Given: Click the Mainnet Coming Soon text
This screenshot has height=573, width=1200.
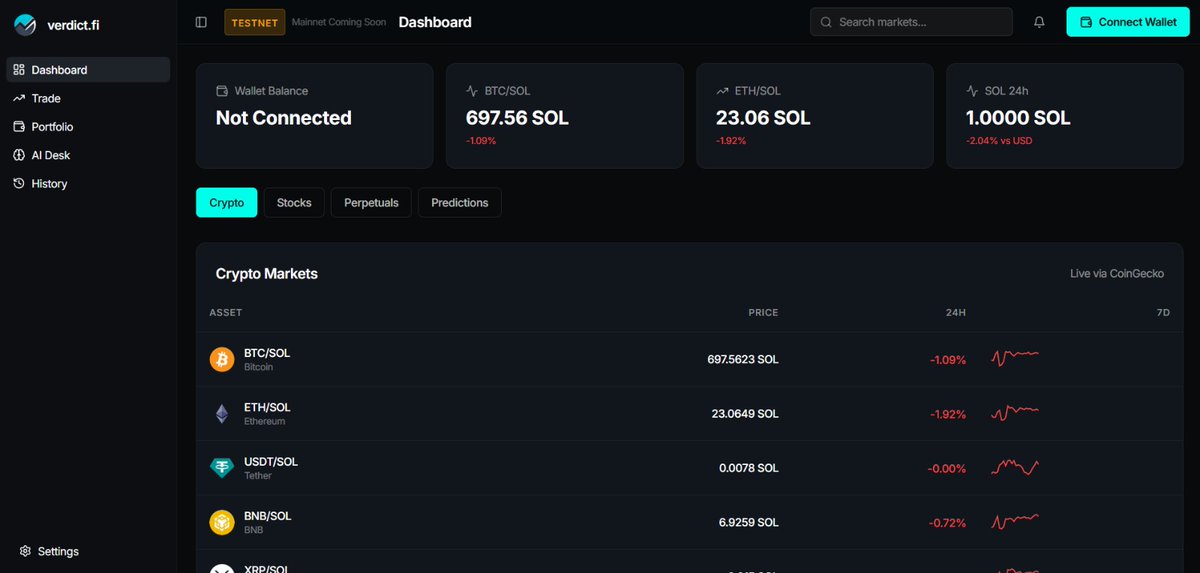Looking at the screenshot, I should [x=339, y=22].
